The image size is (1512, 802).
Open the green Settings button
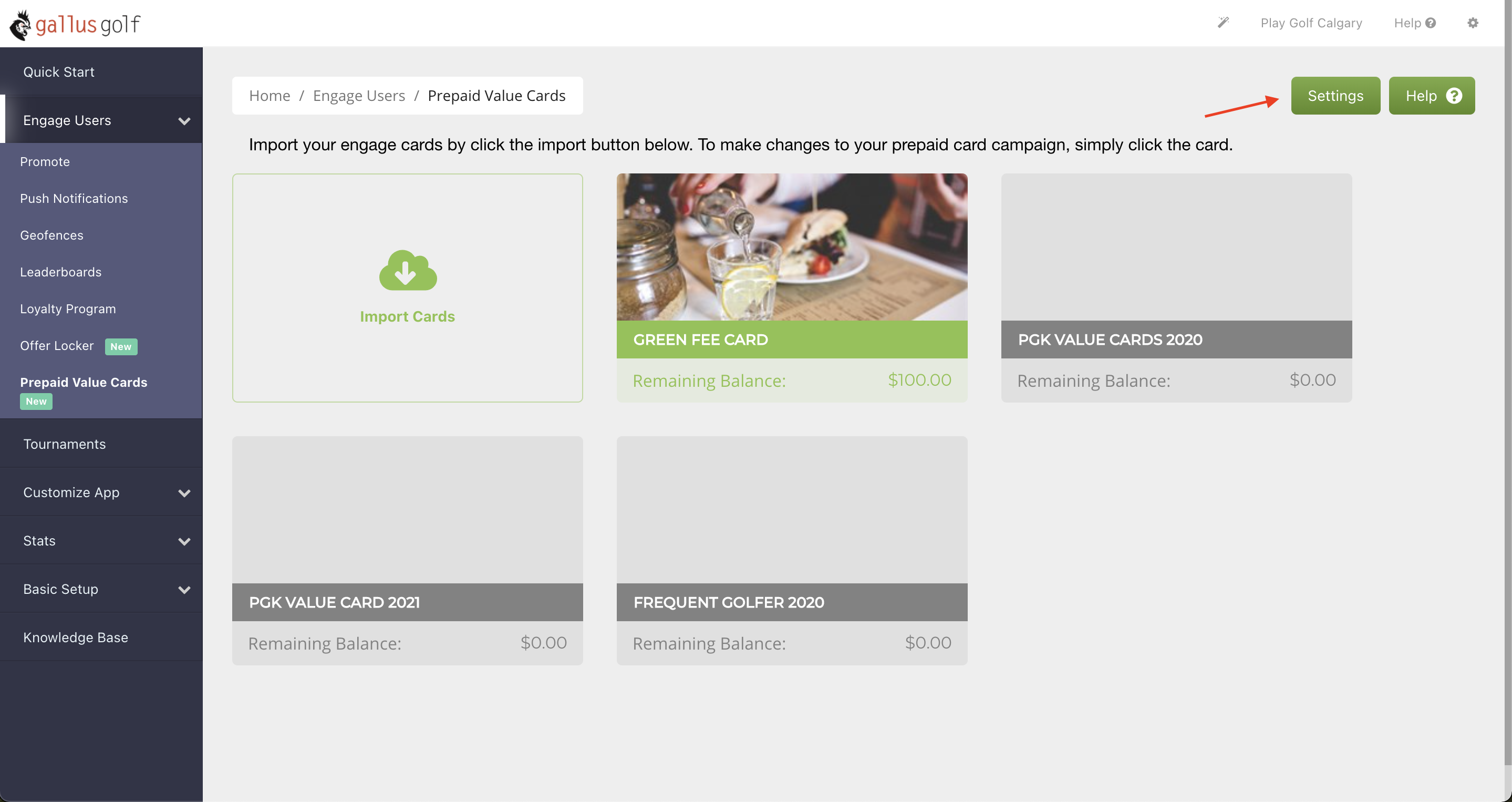pos(1335,96)
